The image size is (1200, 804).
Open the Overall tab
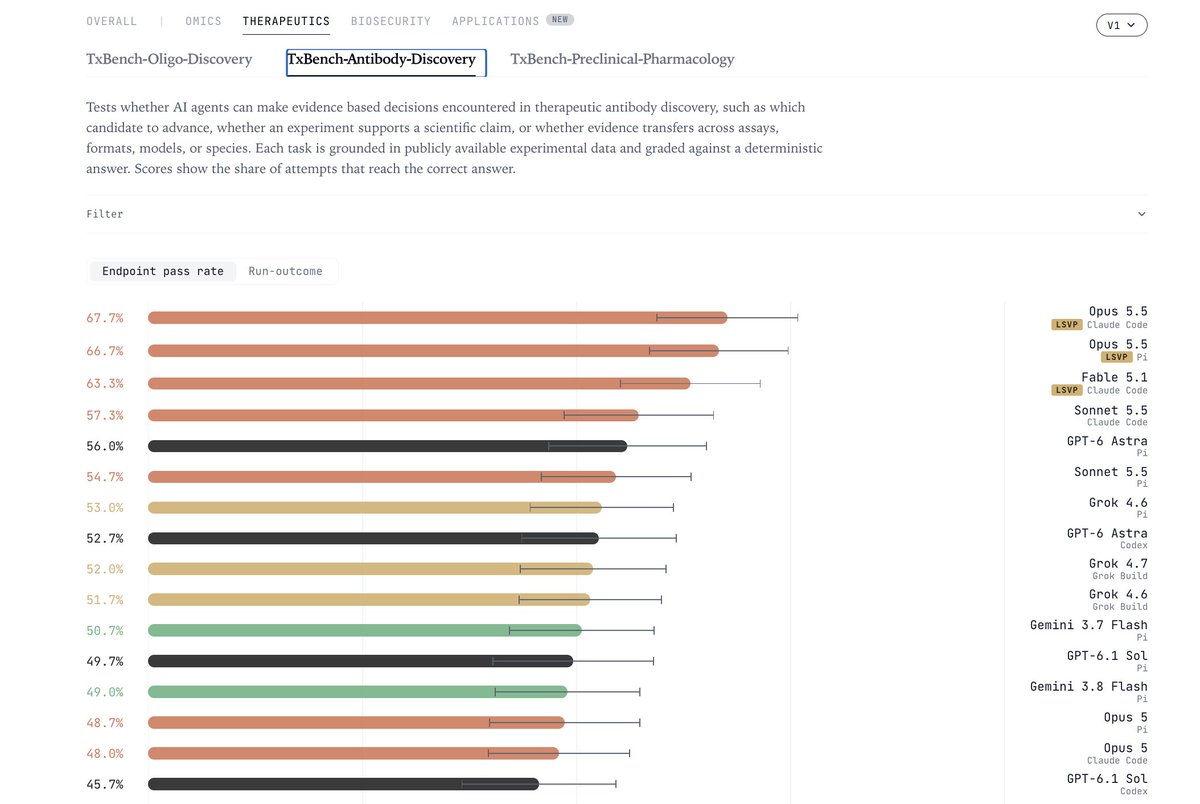tap(112, 21)
